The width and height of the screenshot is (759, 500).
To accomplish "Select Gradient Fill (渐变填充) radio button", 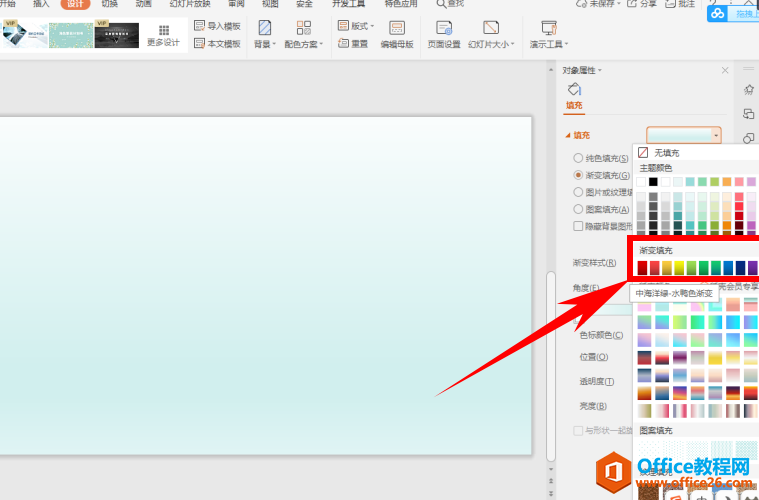I will pyautogui.click(x=578, y=175).
